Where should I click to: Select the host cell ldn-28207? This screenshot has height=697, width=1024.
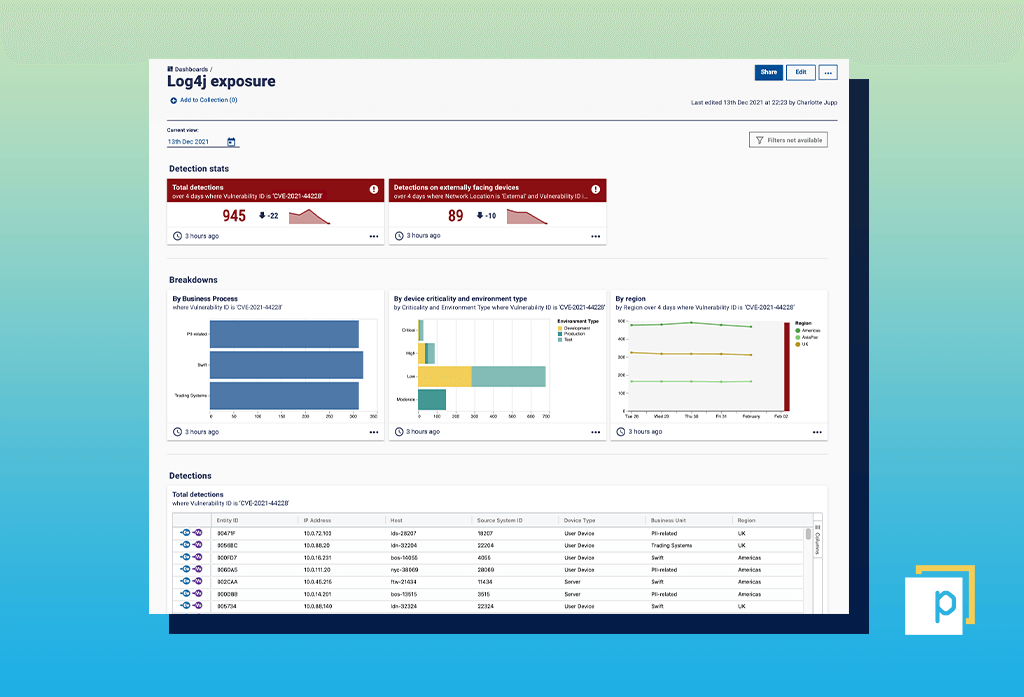403,534
